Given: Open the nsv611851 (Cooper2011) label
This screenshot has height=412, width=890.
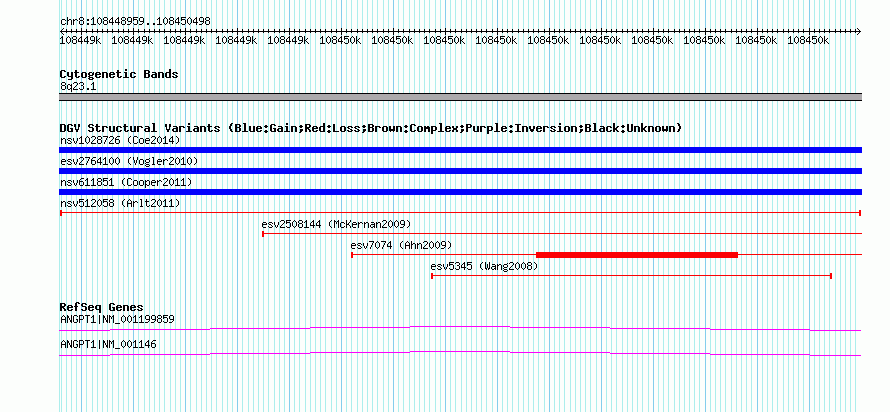Looking at the screenshot, I should point(126,182).
